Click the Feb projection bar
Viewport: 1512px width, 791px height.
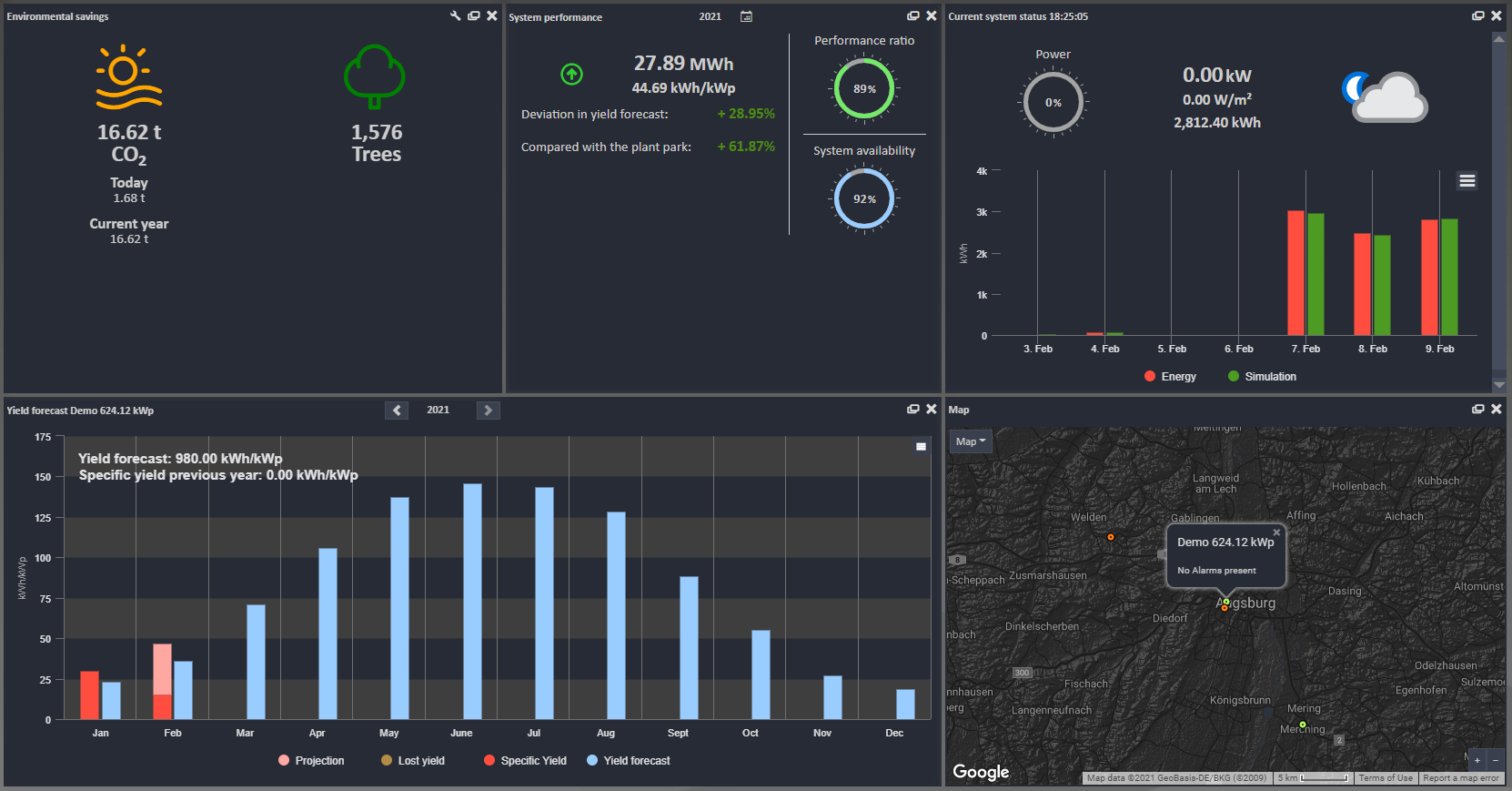(x=162, y=669)
